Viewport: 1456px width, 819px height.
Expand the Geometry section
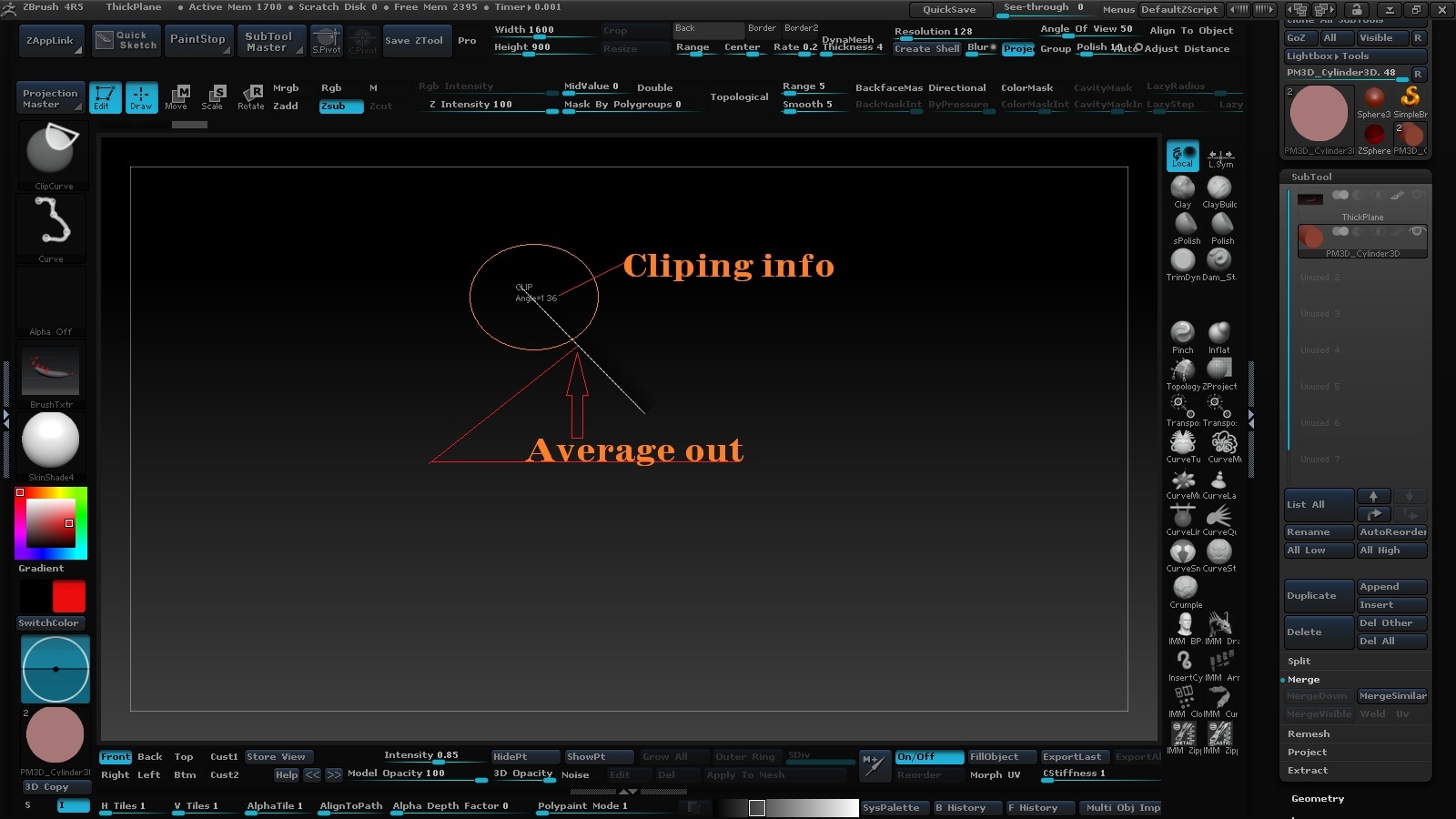coord(1317,798)
